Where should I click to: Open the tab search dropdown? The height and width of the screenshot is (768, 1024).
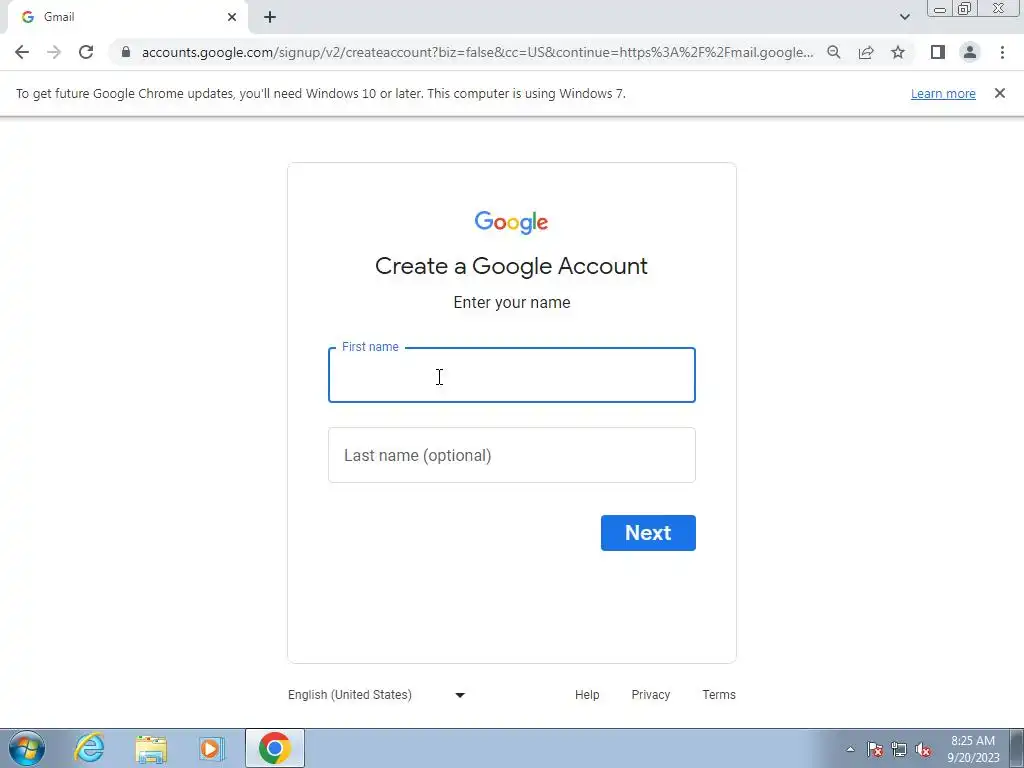pos(904,17)
